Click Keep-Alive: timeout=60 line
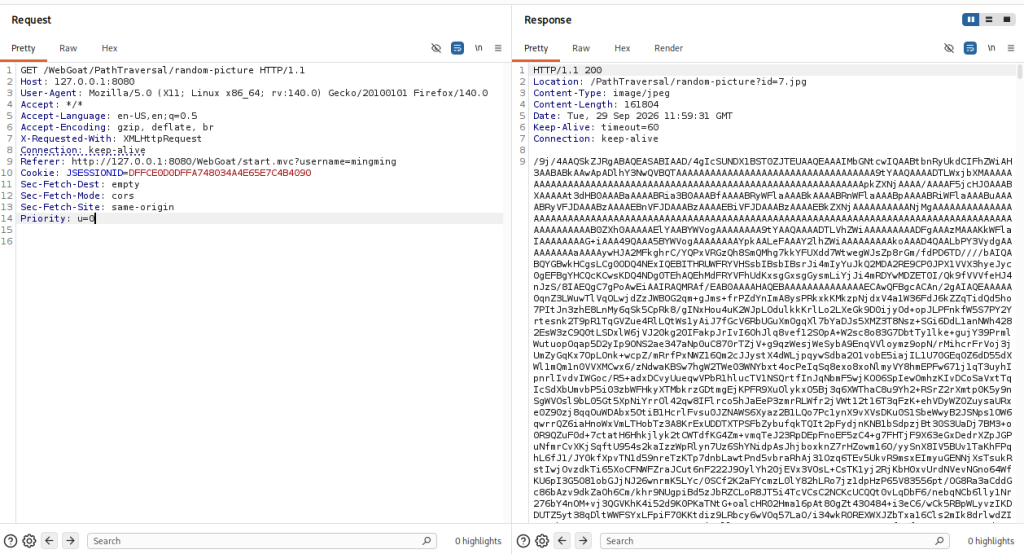 tap(596, 127)
